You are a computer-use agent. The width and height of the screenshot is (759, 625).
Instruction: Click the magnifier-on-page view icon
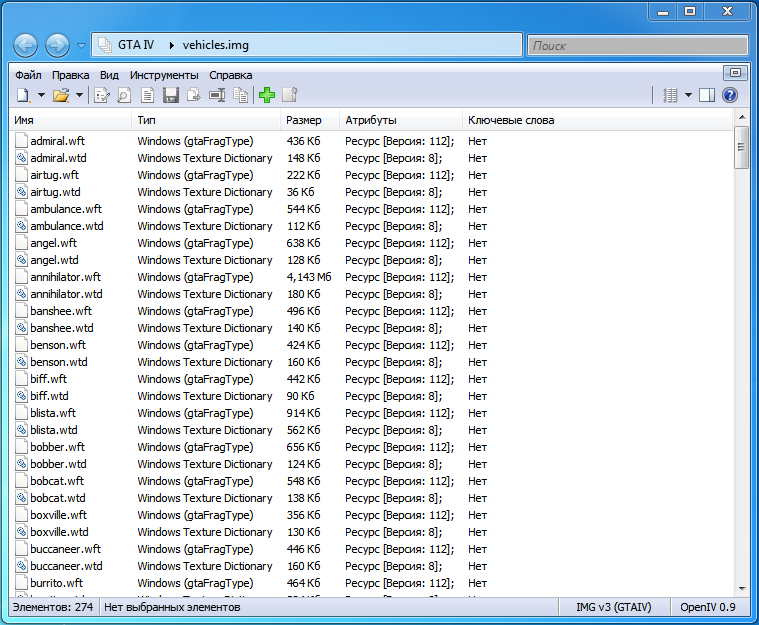click(x=124, y=95)
